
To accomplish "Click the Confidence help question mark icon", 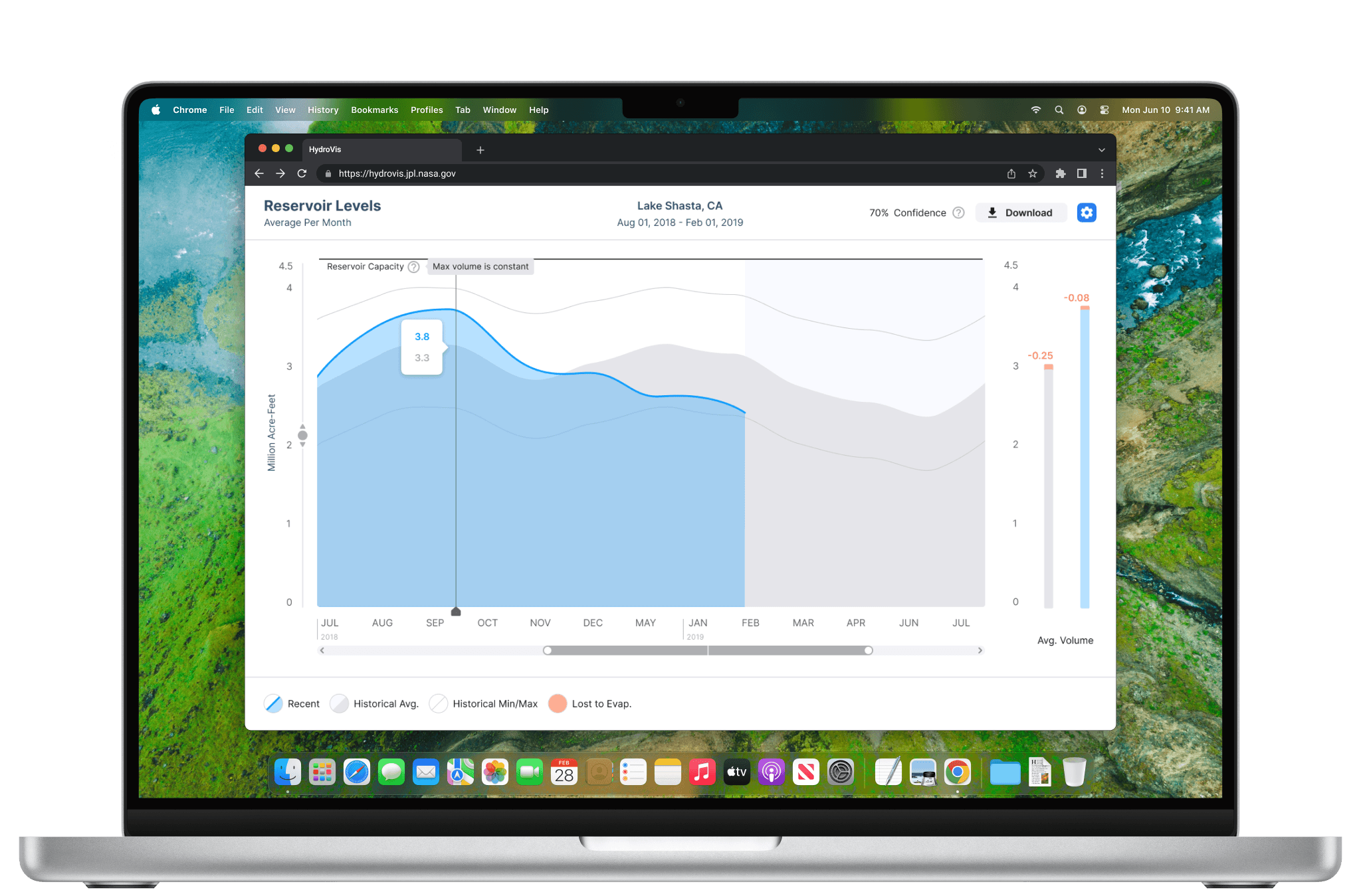I will (958, 213).
